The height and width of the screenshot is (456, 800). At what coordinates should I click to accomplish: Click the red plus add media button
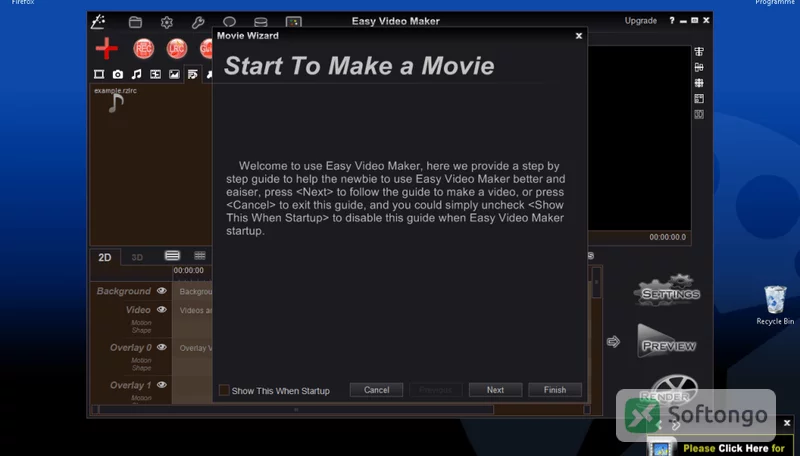coord(107,48)
